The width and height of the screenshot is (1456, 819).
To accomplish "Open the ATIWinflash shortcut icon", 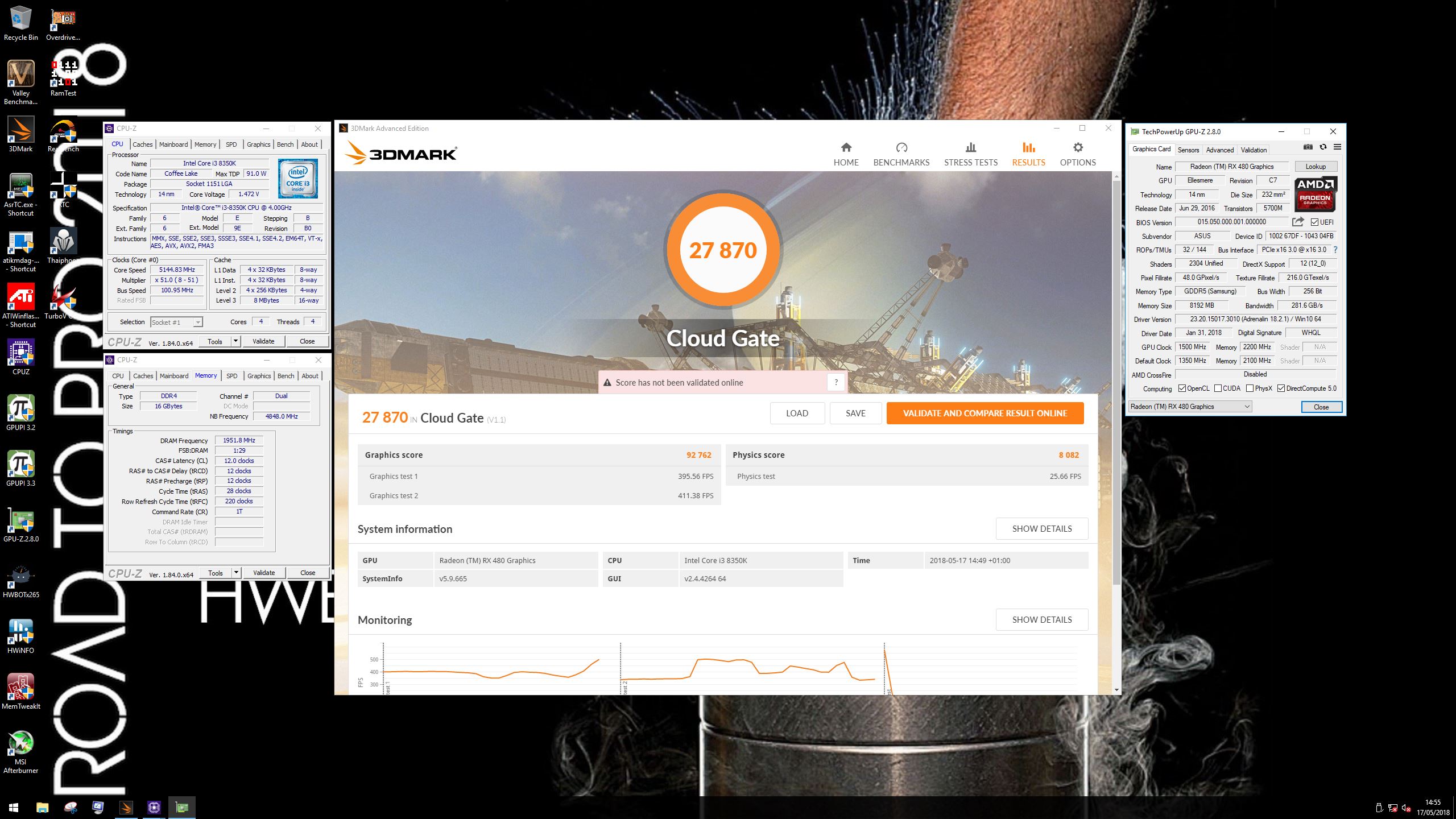I will [21, 306].
